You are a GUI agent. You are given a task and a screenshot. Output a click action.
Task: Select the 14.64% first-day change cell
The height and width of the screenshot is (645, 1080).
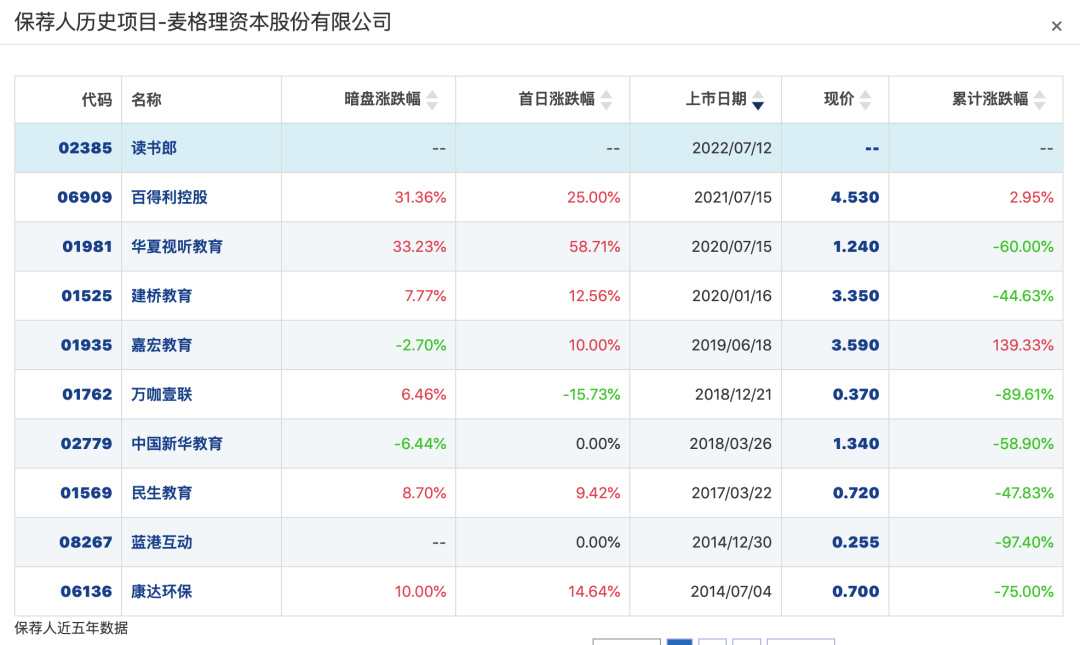(594, 591)
